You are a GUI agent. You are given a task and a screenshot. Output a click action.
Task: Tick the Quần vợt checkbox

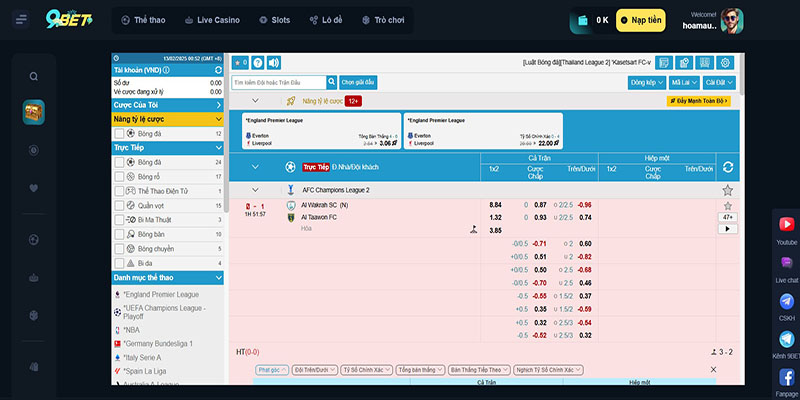[120, 205]
